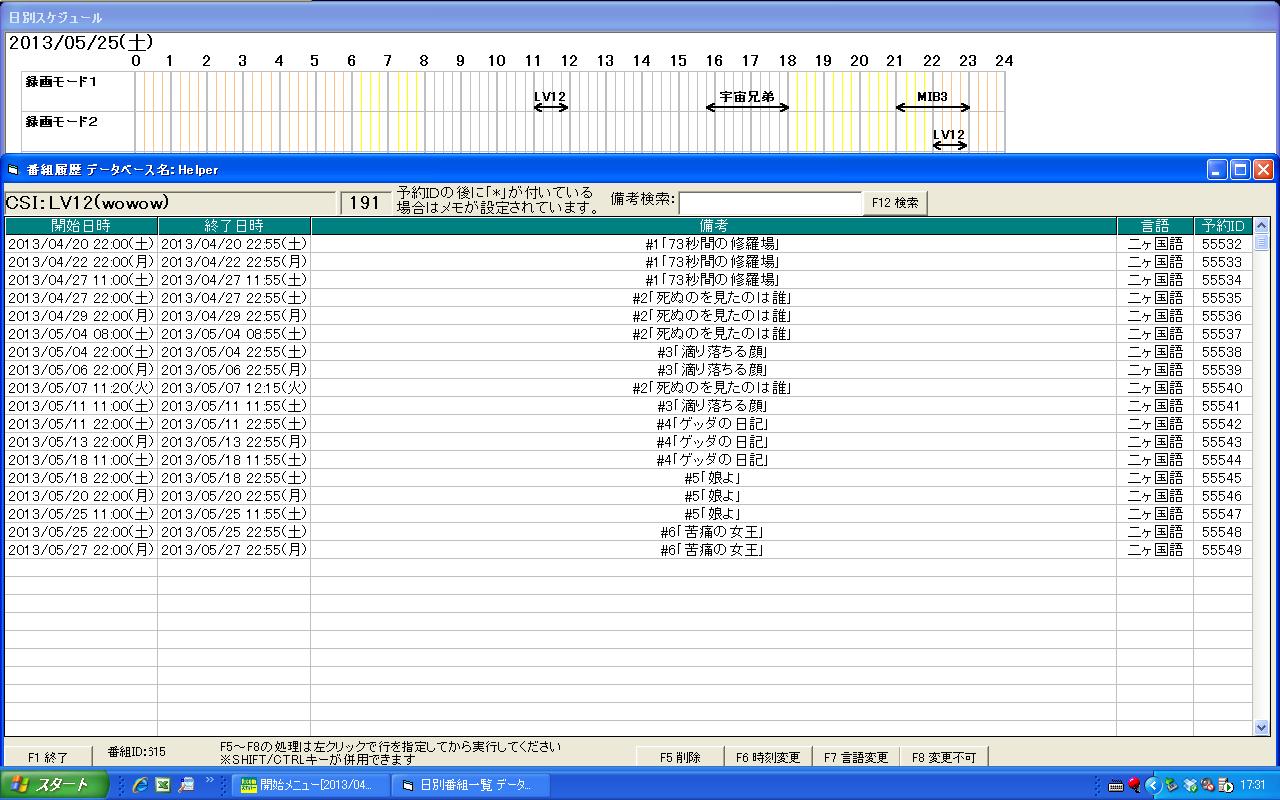
Task: Click the F6 時刻変更 button
Action: [768, 757]
